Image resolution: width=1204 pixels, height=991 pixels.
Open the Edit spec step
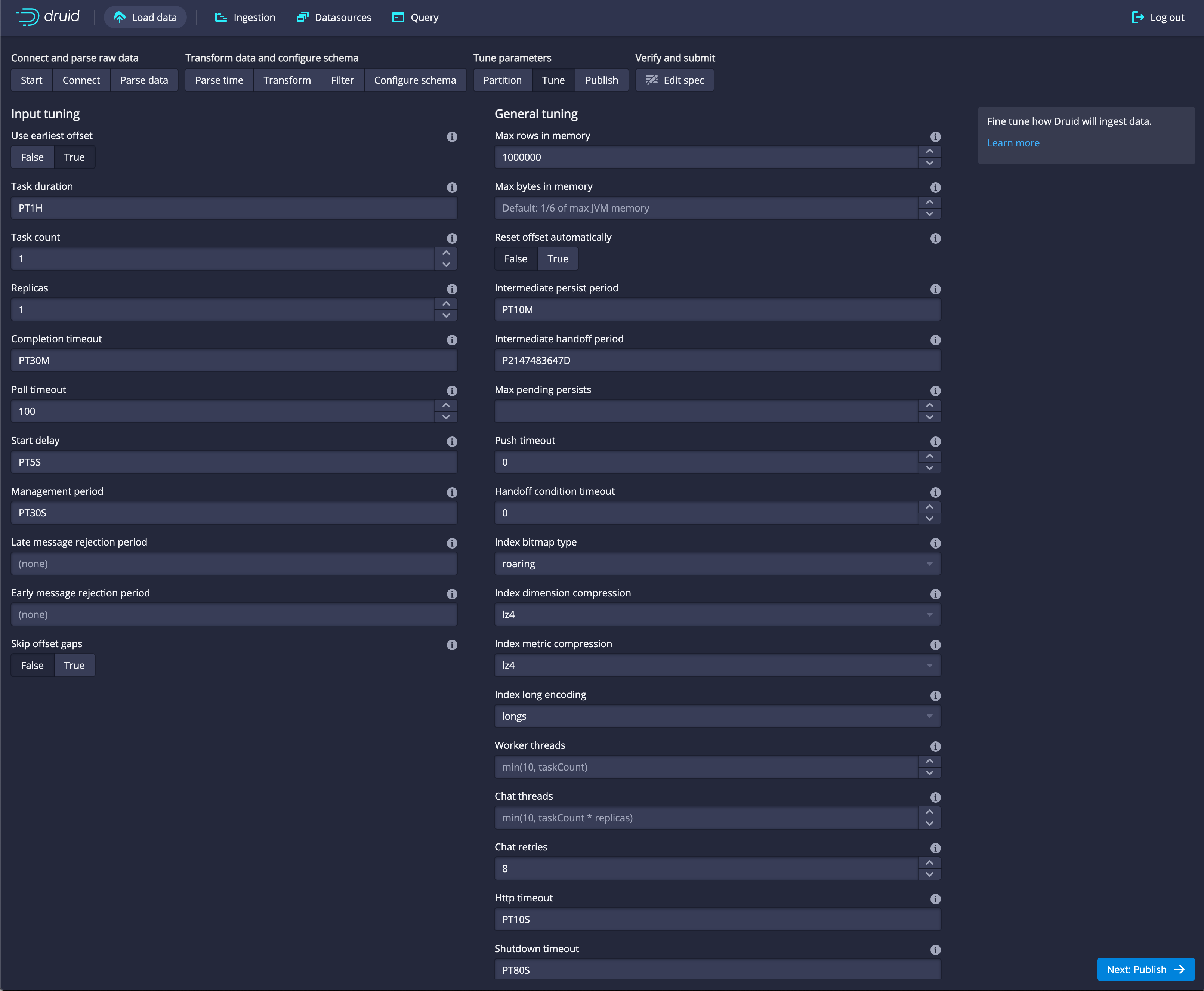[675, 80]
